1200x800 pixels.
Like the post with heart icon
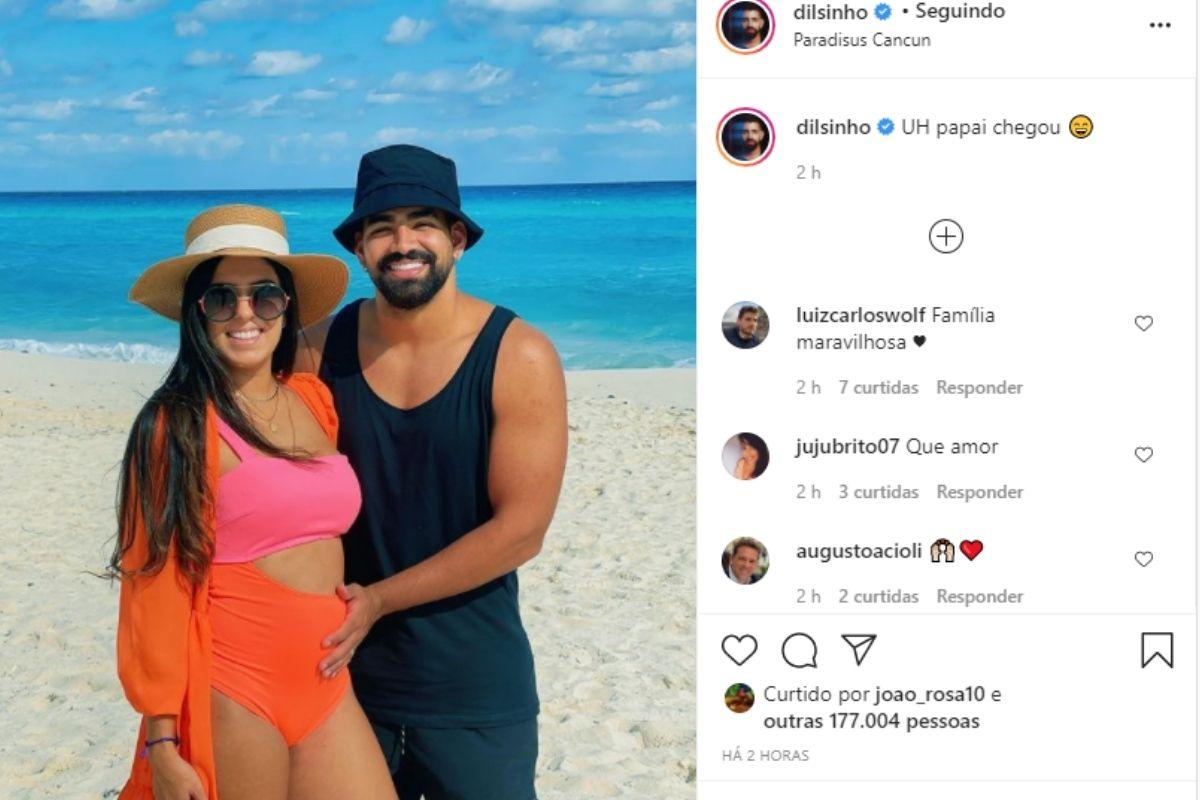tap(739, 650)
